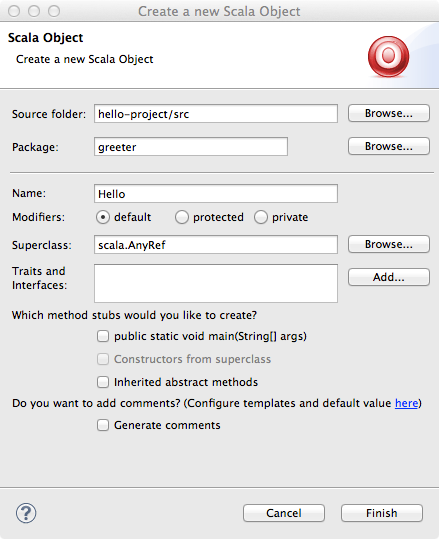Image resolution: width=439 pixels, height=539 pixels.
Task: Browse for the Superclass
Action: tap(389, 244)
